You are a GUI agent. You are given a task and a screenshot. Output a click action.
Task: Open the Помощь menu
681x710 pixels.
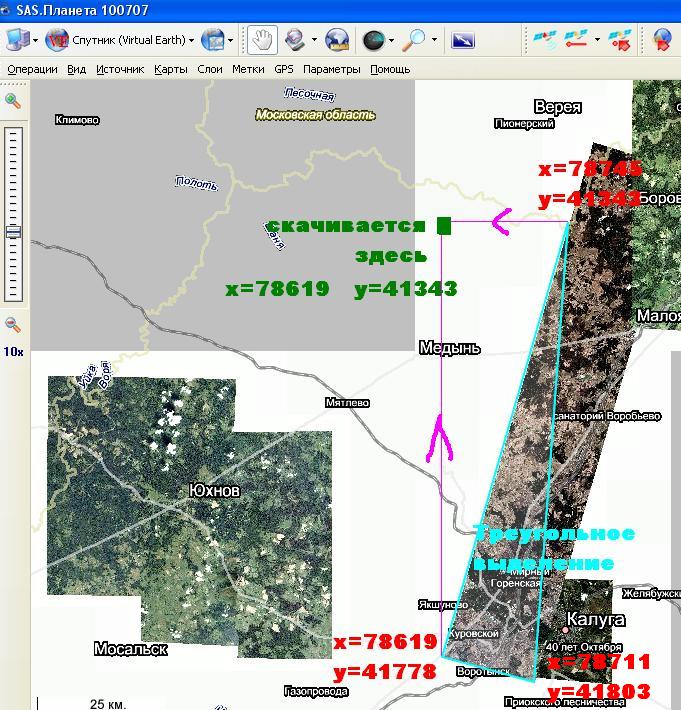(x=390, y=69)
